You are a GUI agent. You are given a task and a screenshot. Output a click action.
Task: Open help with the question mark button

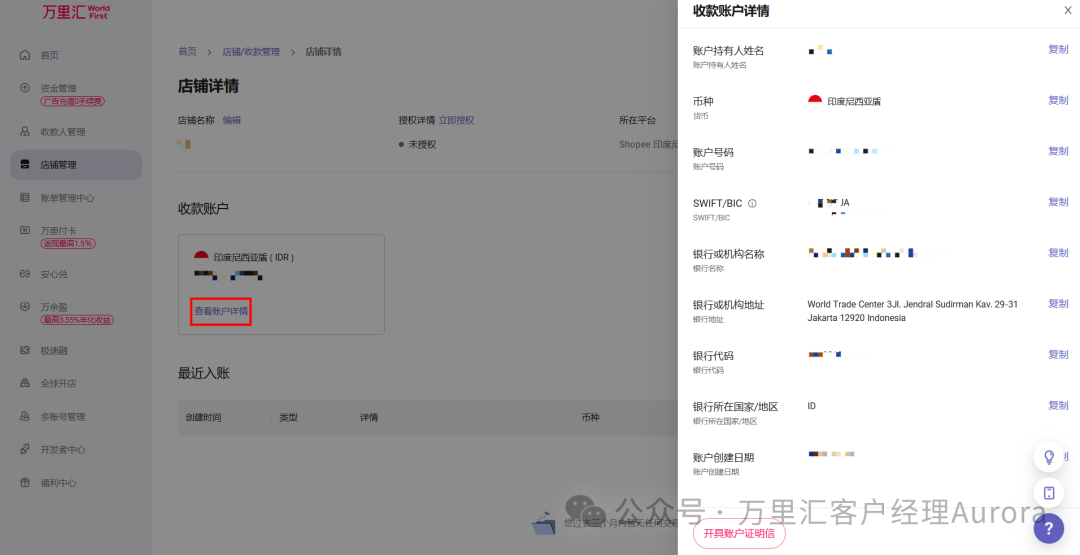point(1049,528)
